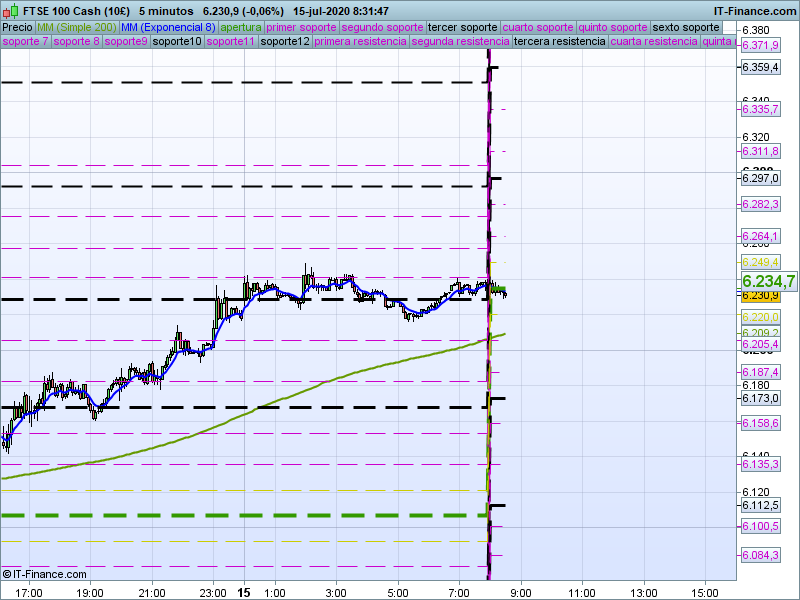Click the sexto soporte label

pos(686,28)
